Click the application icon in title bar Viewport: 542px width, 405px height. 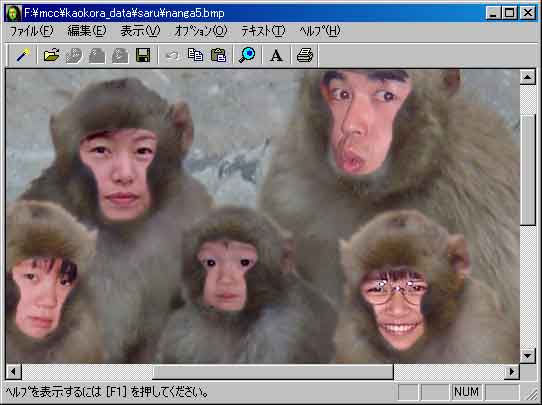click(13, 13)
